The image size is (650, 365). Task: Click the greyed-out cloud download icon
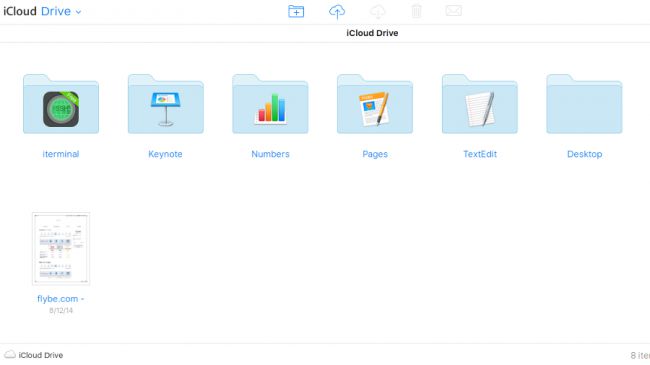click(x=377, y=12)
